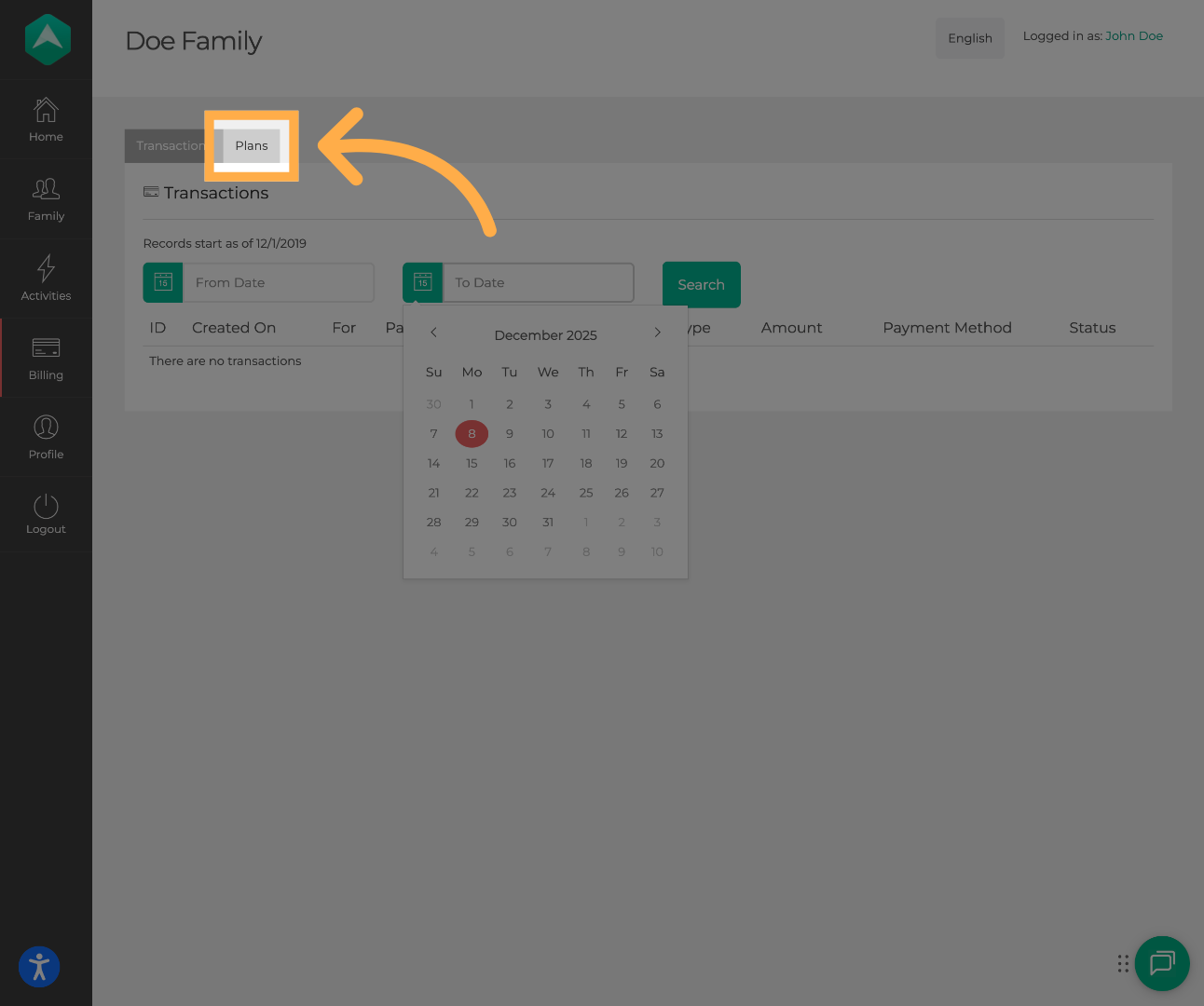
Task: Go to previous month in calendar
Action: (x=433, y=333)
